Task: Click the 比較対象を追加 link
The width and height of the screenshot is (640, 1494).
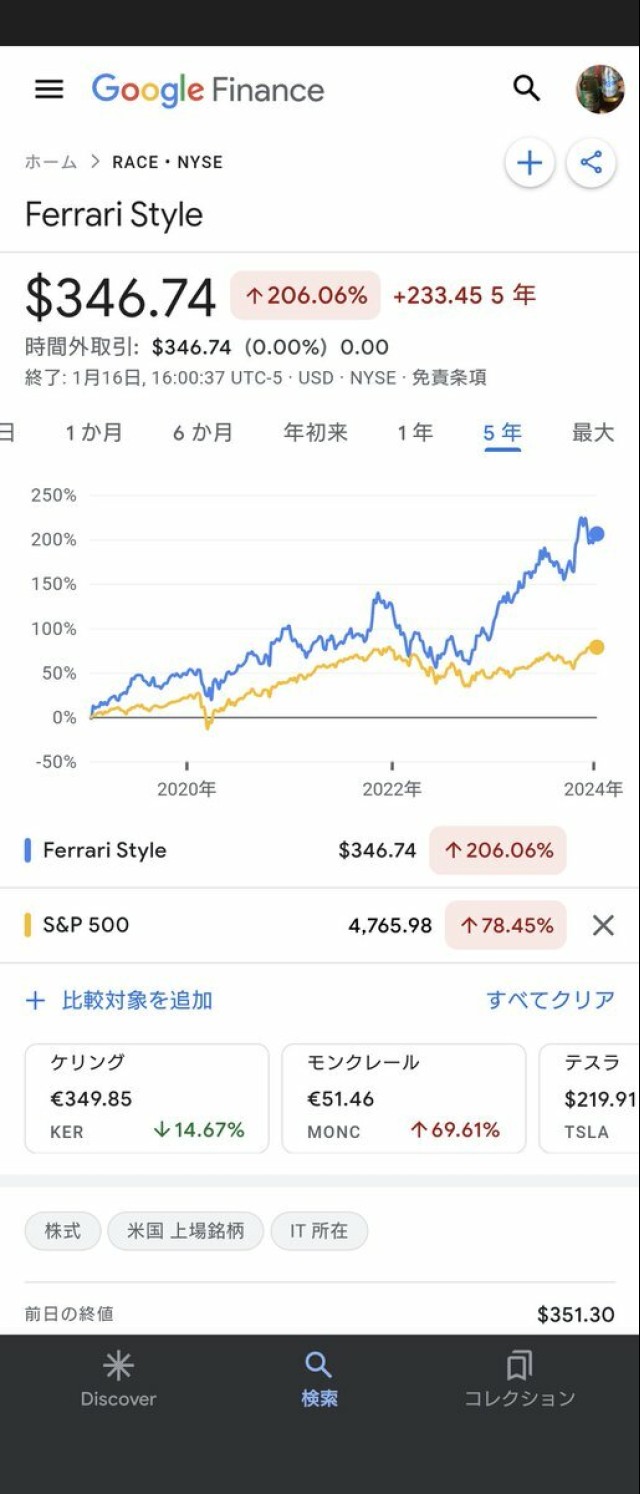Action: point(120,1000)
